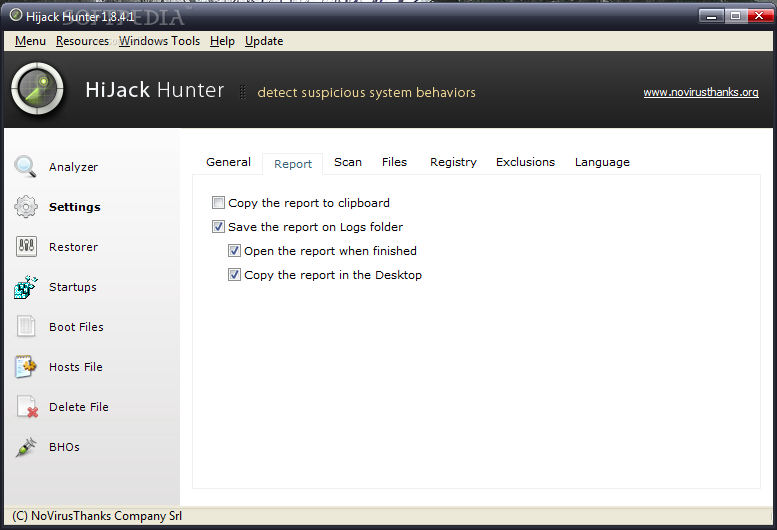Image resolution: width=777 pixels, height=530 pixels.
Task: Click the 'detect suspicious system behaviors' tagline
Action: pos(367,93)
